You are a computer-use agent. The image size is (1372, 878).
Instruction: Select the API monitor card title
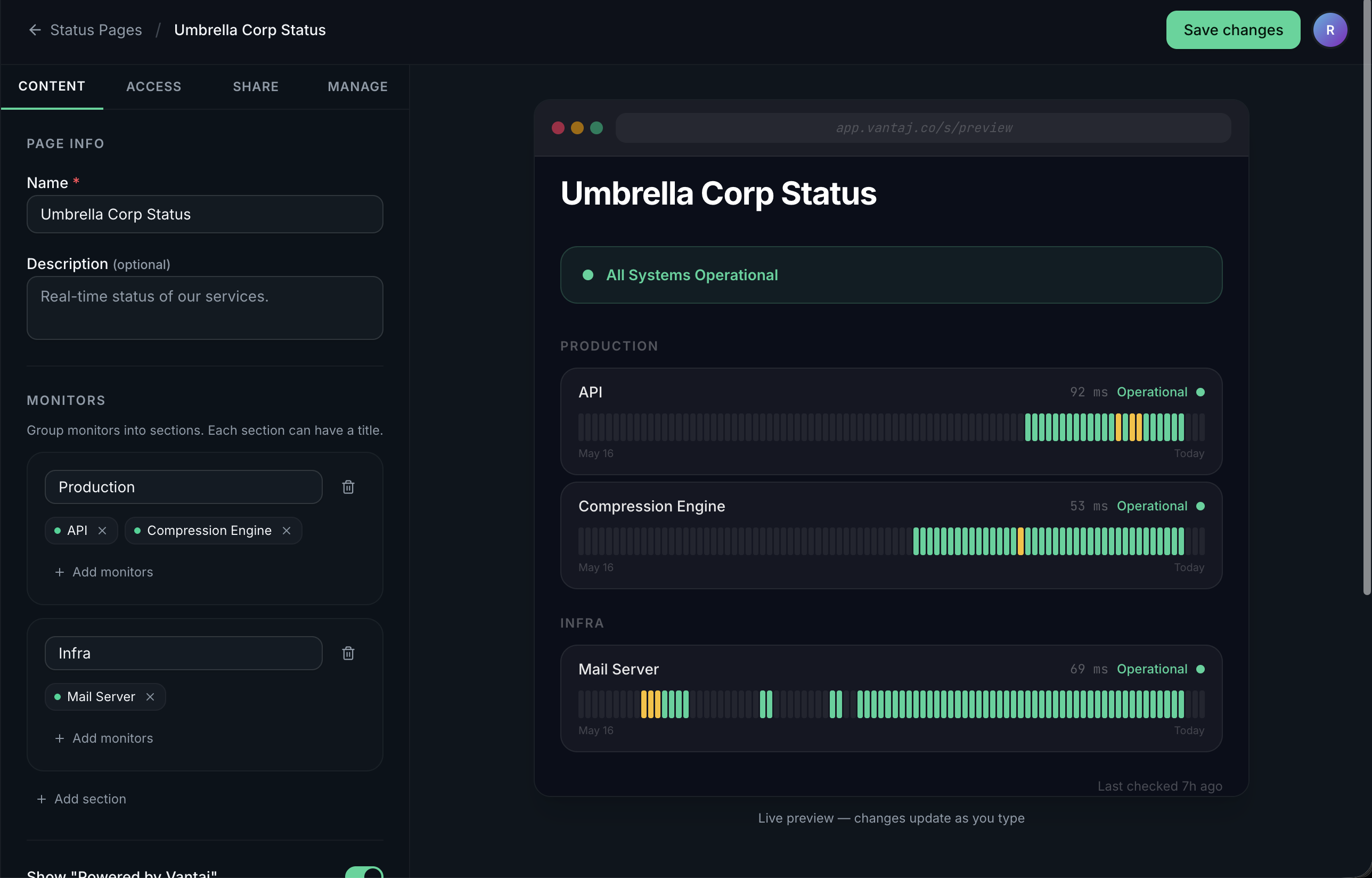[591, 392]
